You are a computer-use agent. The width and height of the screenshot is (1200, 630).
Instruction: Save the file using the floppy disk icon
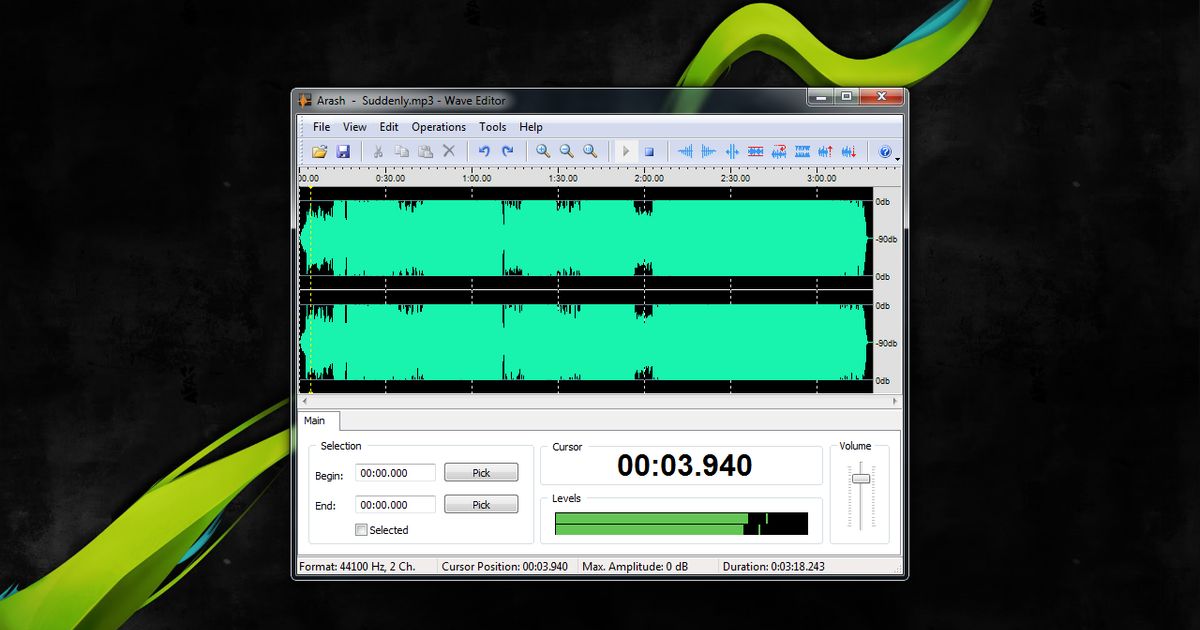343,151
